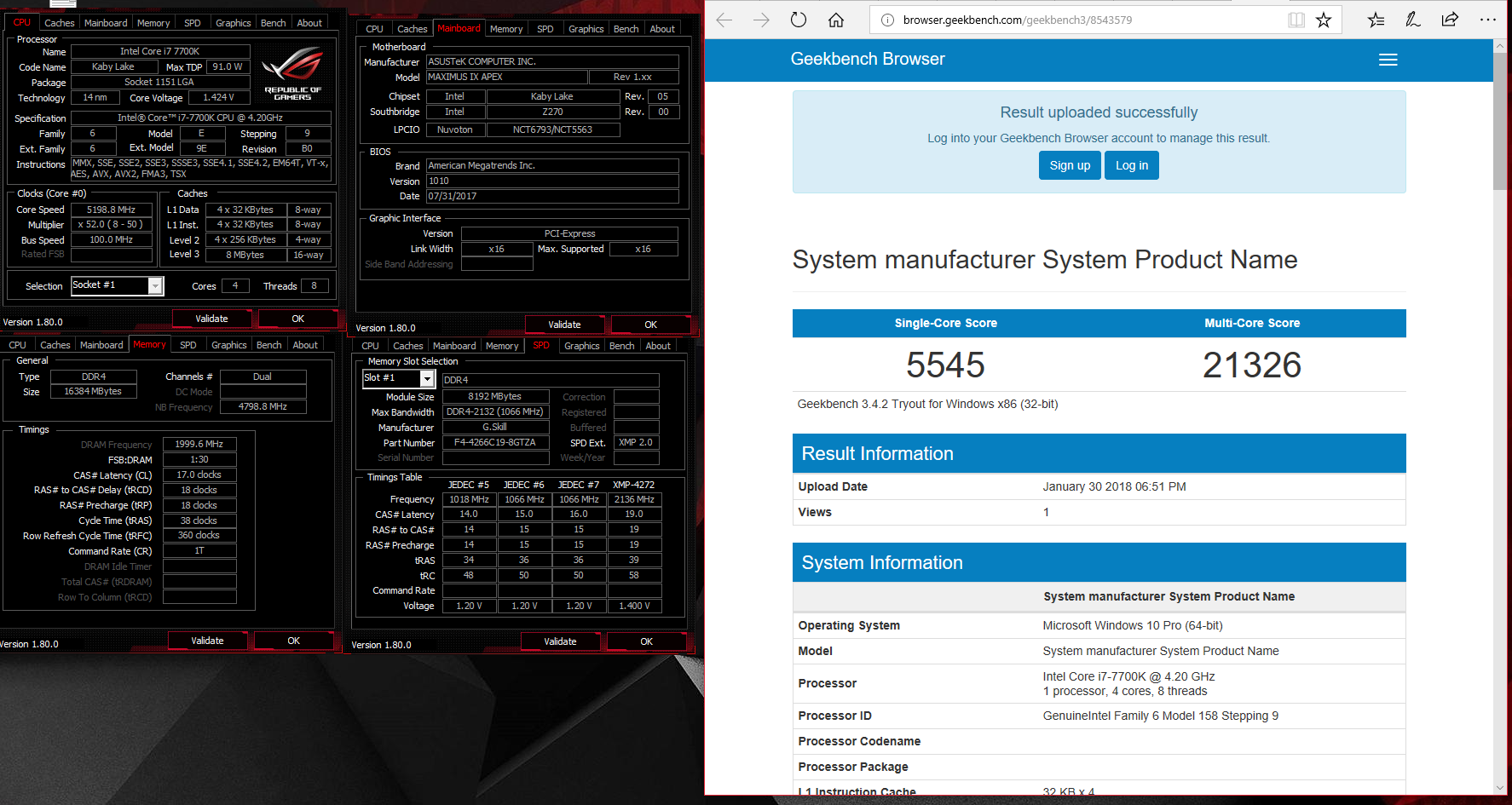
Task: Click the Log in button
Action: click(x=1132, y=165)
